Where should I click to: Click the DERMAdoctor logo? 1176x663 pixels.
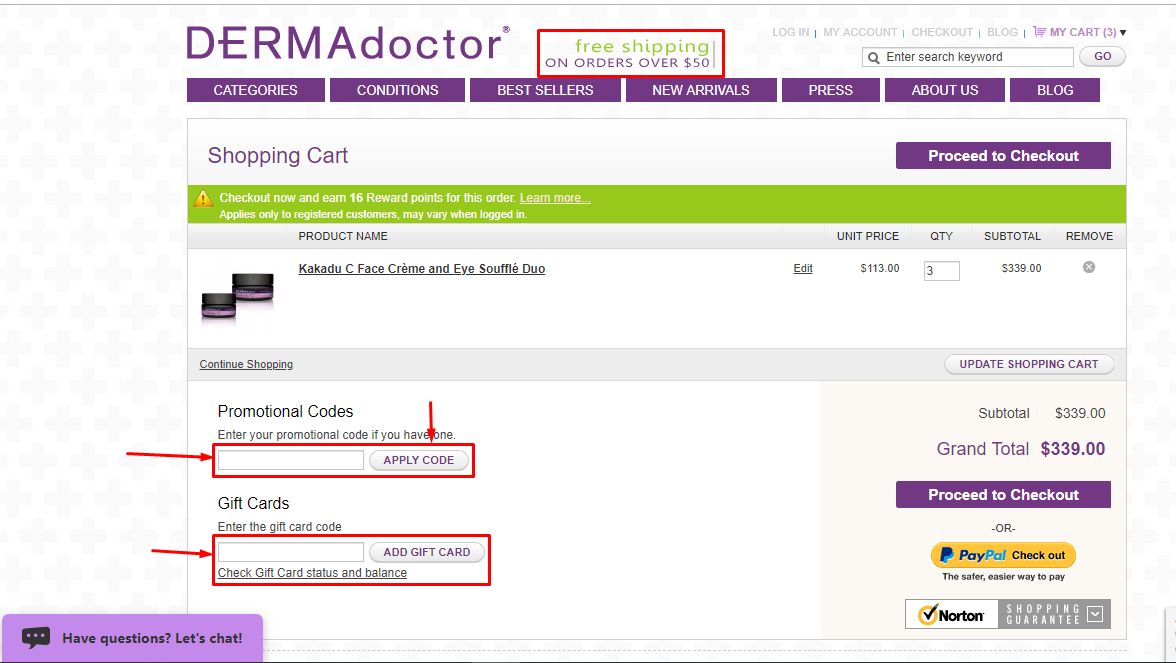[347, 44]
